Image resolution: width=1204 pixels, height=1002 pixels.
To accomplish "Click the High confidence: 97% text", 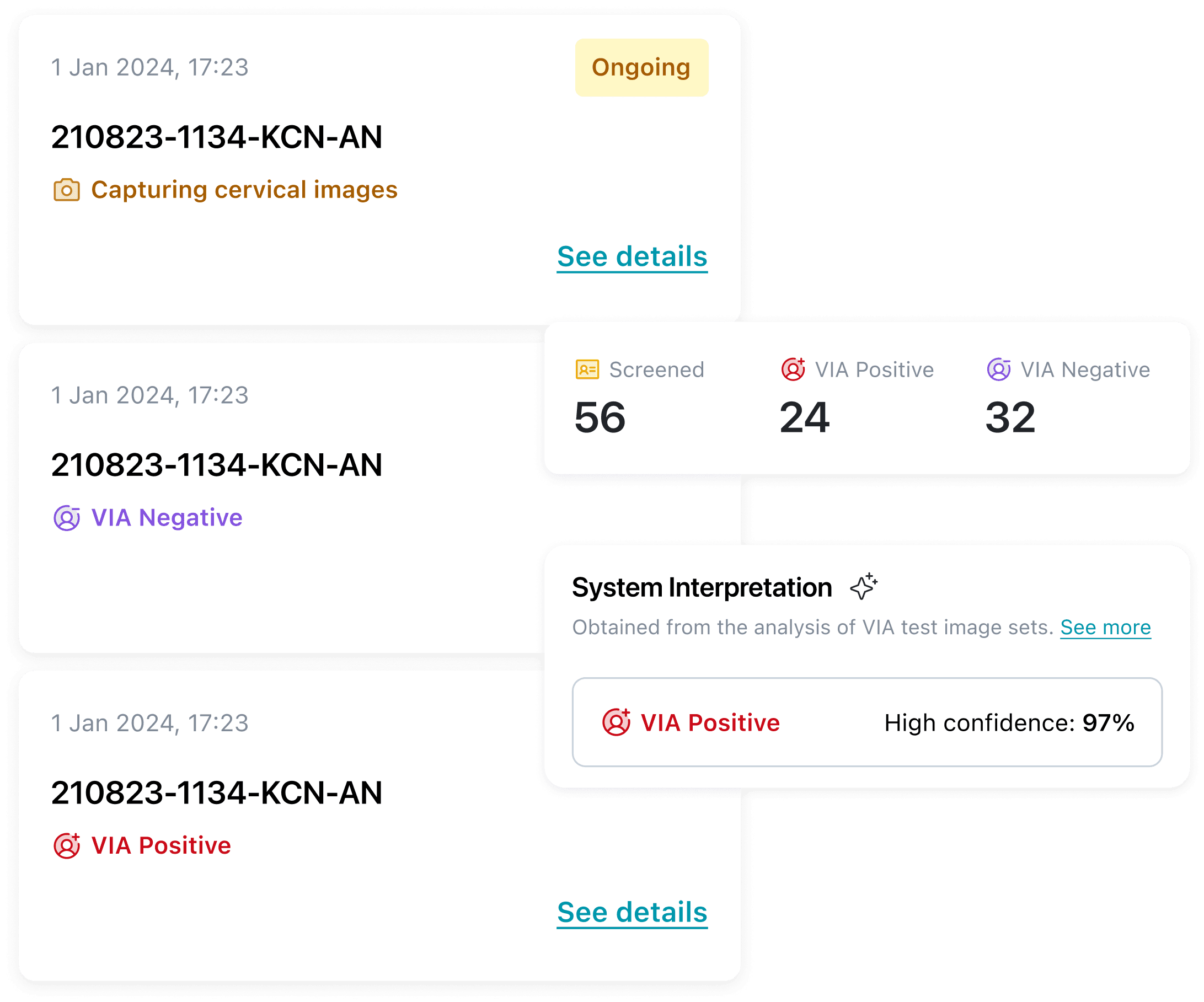I will coord(1009,723).
